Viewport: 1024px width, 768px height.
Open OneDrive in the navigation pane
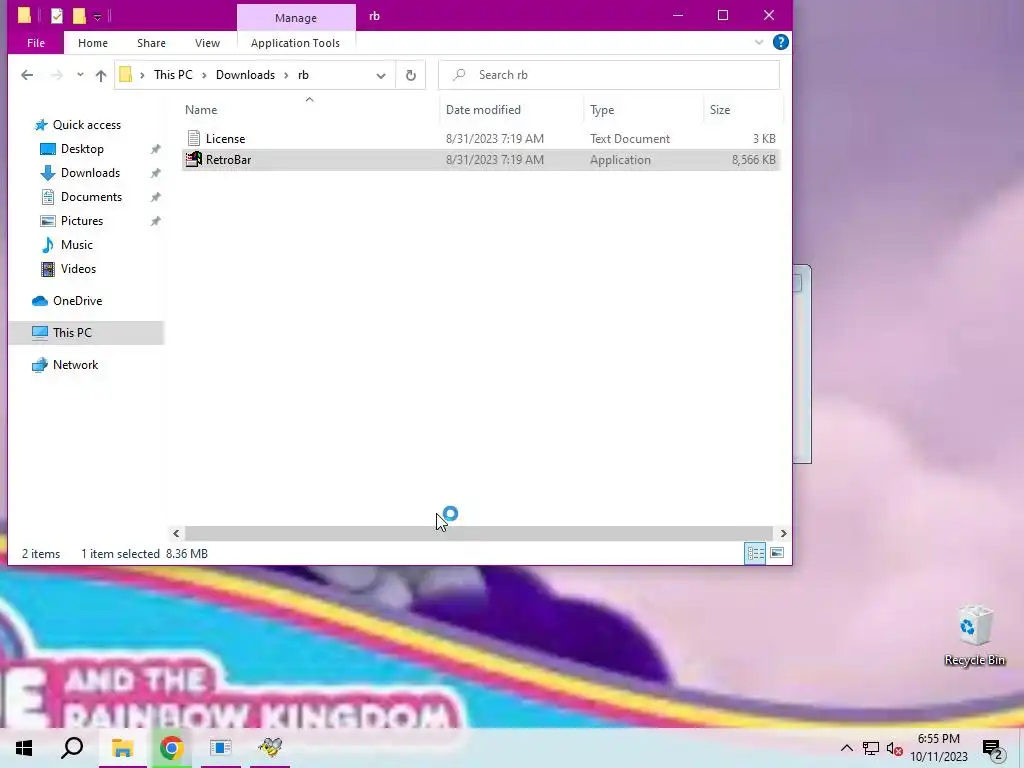click(77, 301)
